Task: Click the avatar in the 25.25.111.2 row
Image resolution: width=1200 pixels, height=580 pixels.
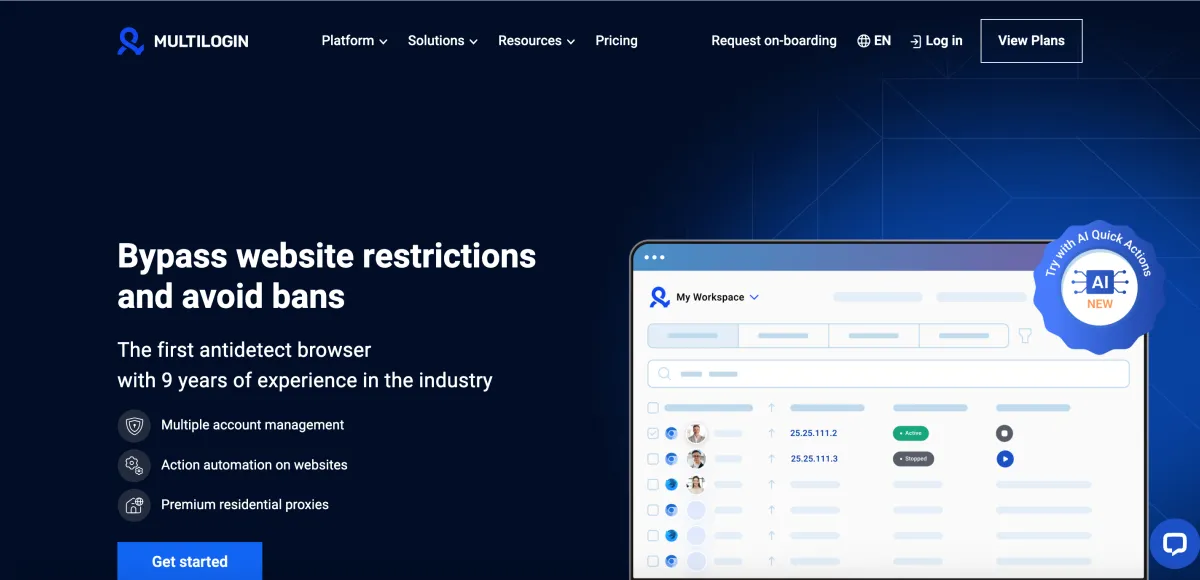Action: click(696, 433)
